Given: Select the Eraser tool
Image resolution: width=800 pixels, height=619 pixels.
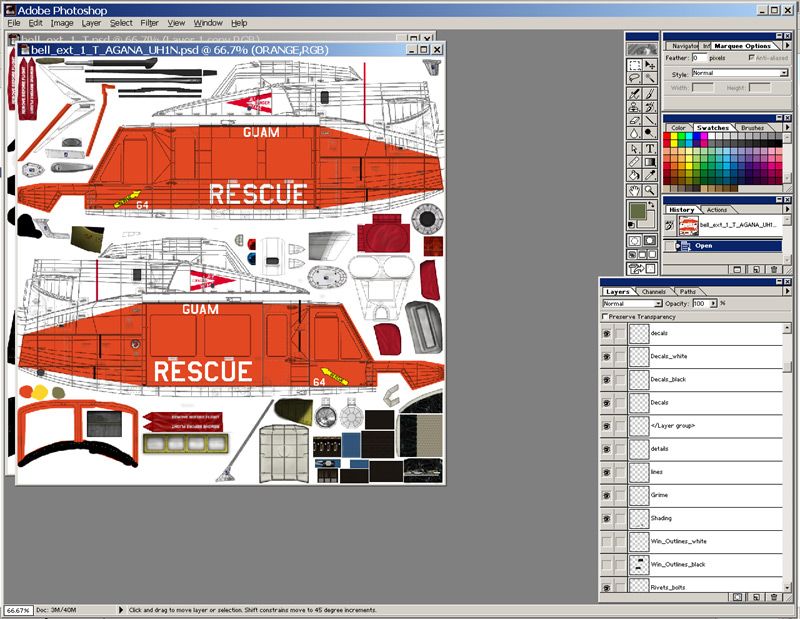Looking at the screenshot, I should [634, 120].
